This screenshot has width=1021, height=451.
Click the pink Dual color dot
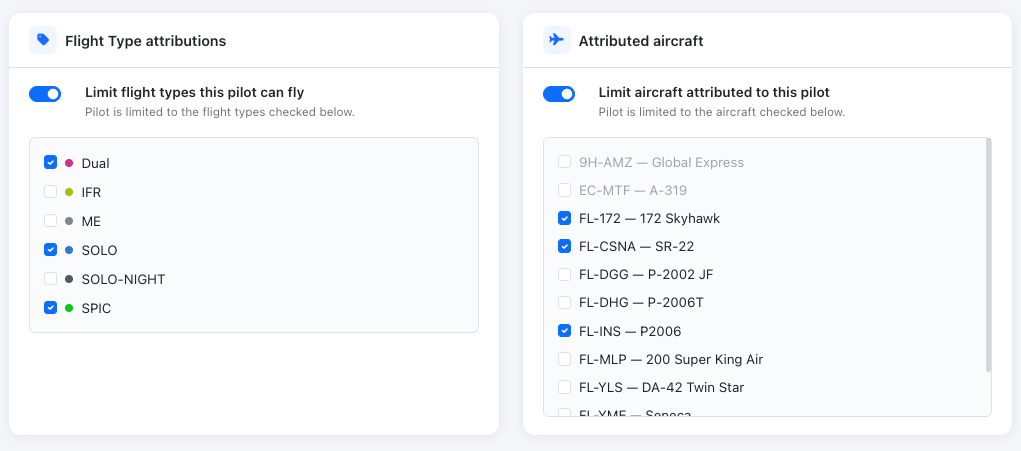tap(69, 163)
